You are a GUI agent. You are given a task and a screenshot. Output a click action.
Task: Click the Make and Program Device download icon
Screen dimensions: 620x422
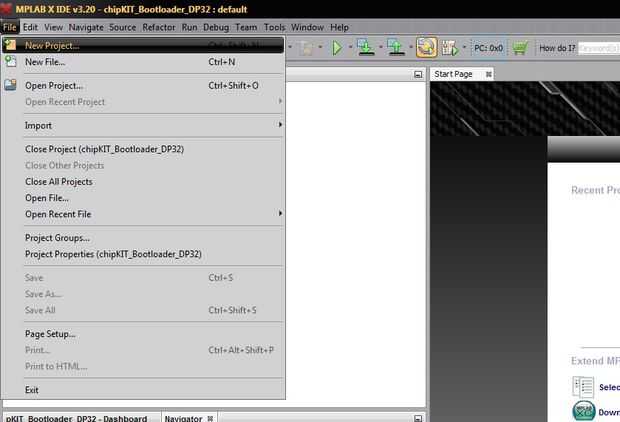click(366, 47)
